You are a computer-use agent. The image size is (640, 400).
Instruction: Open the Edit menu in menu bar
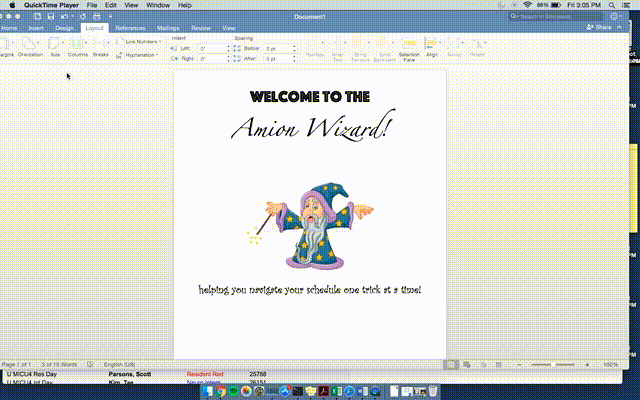tap(111, 5)
